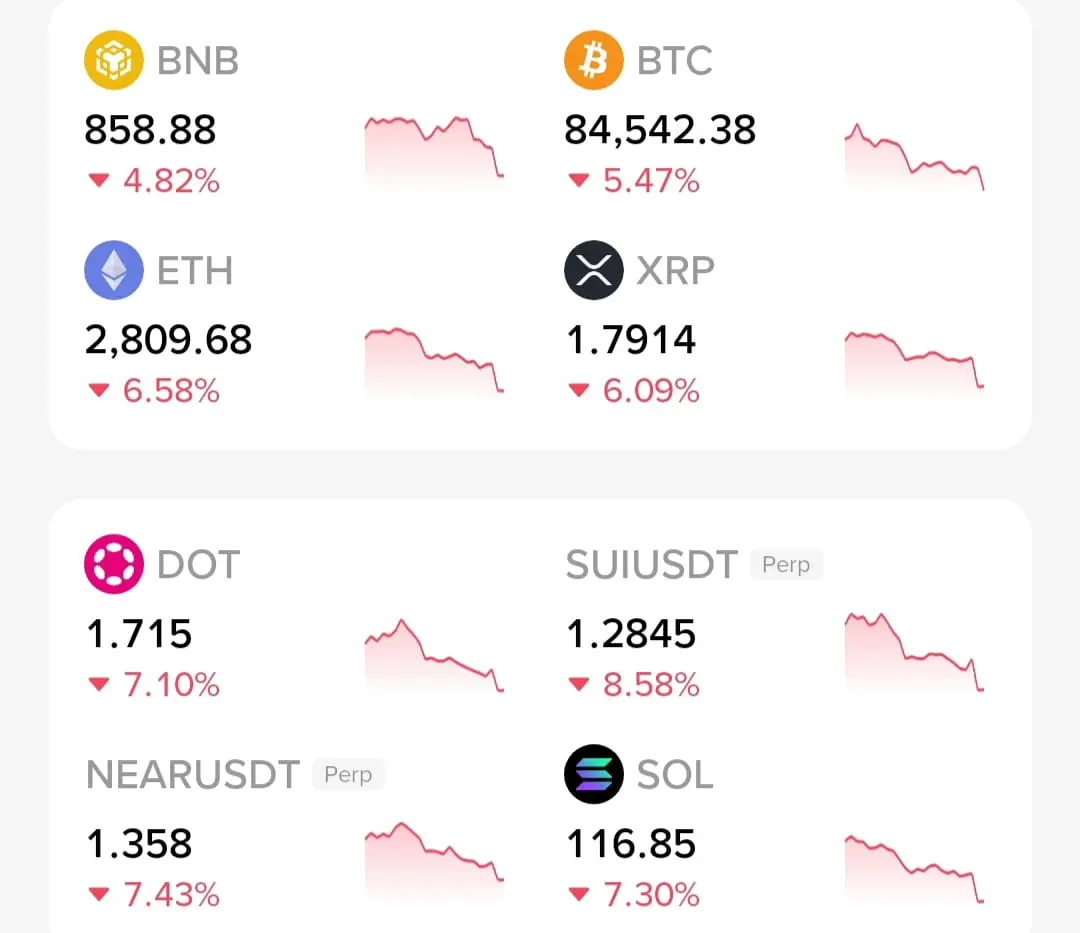This screenshot has width=1080, height=933.
Task: Tap the BNB coin logo icon
Action: (113, 60)
